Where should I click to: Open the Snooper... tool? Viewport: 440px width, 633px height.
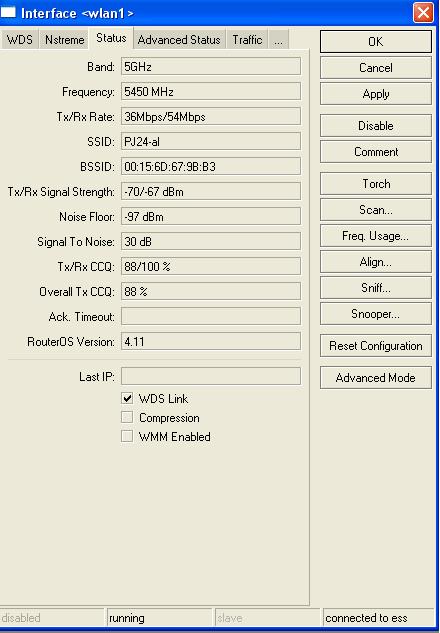point(376,314)
